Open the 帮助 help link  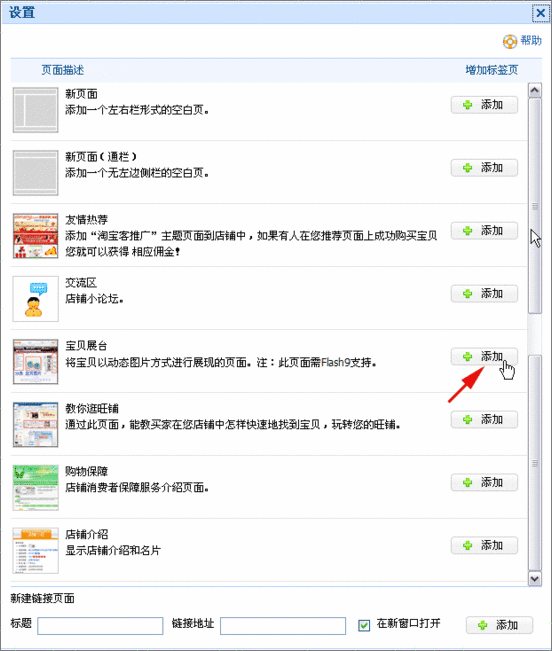coord(531,41)
